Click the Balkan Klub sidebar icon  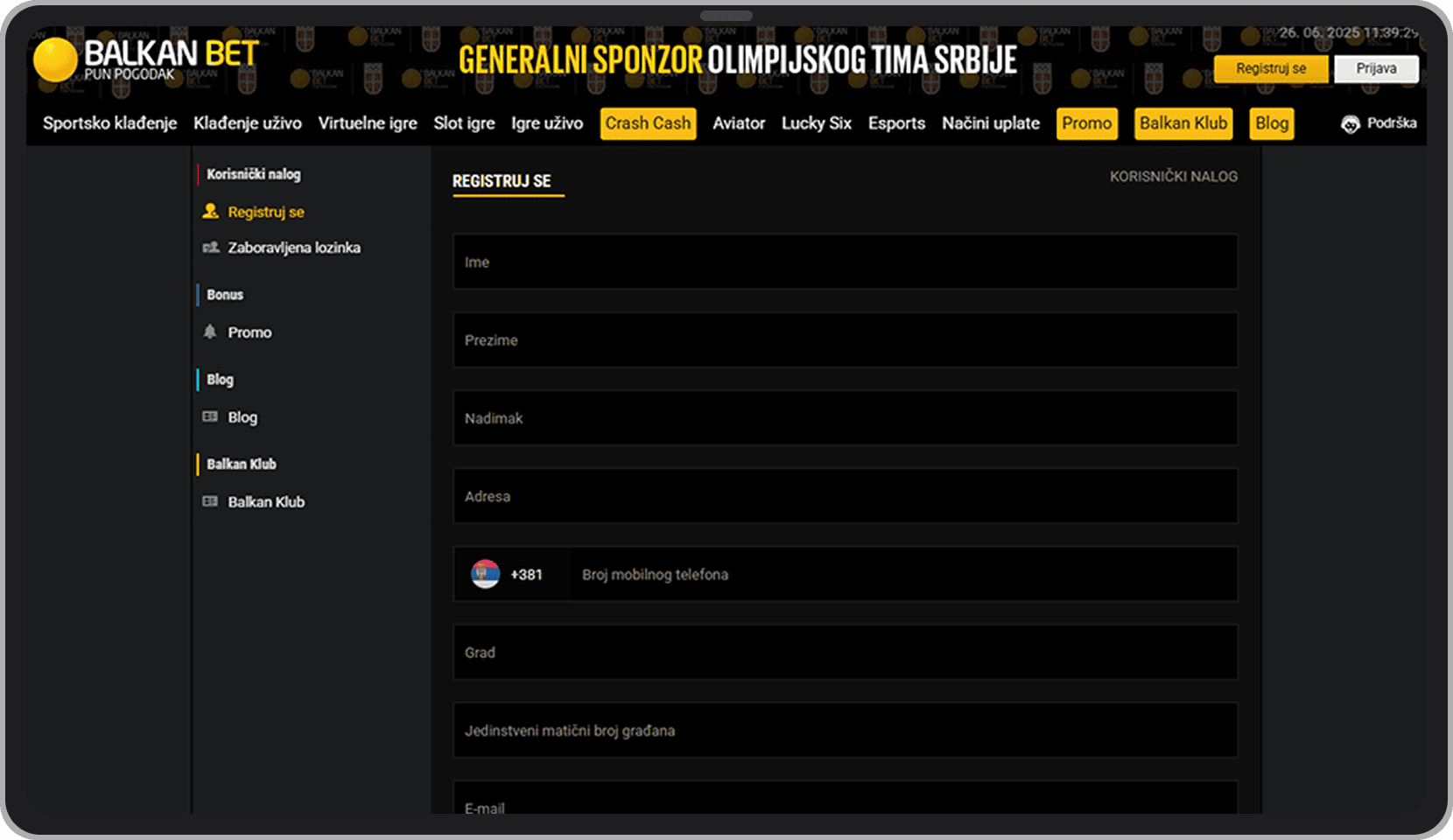point(210,501)
